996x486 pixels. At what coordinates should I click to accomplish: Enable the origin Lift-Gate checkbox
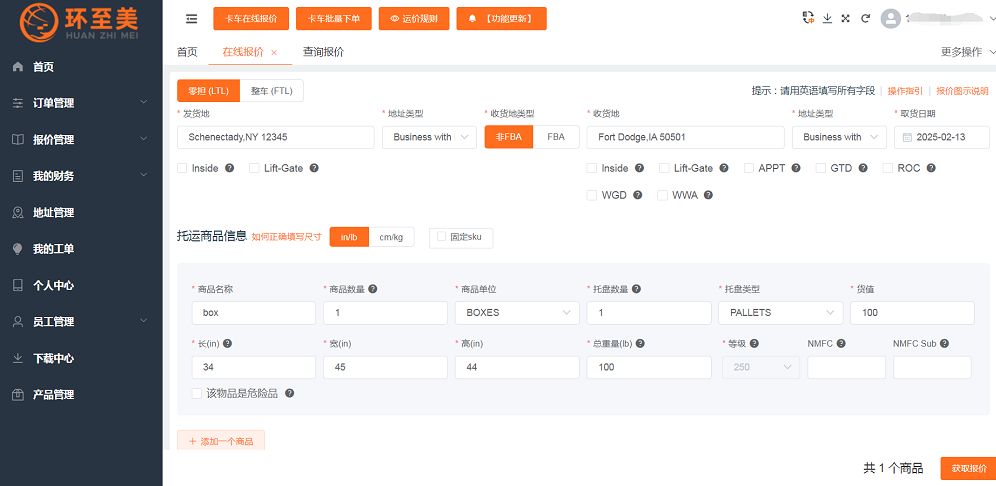(254, 168)
